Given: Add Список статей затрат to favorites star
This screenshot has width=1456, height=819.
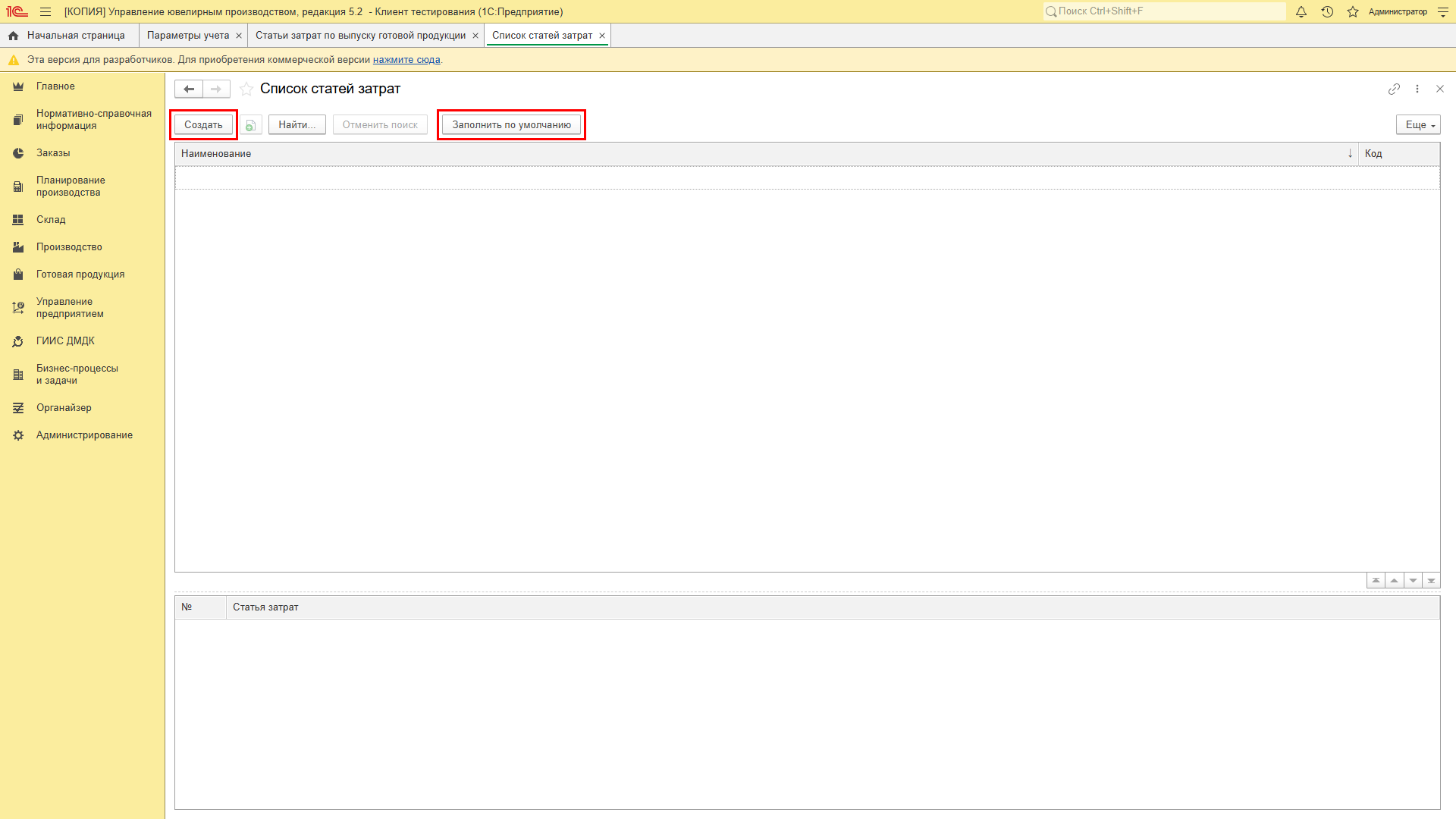Looking at the screenshot, I should tap(246, 89).
